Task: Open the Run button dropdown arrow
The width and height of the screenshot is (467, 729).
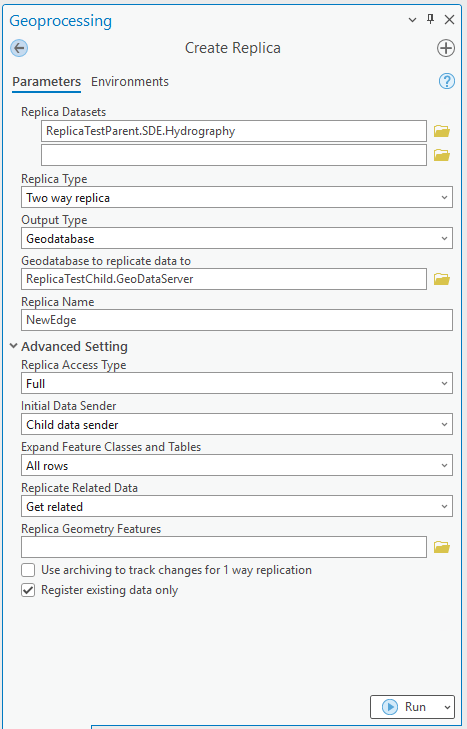Action: coord(447,707)
